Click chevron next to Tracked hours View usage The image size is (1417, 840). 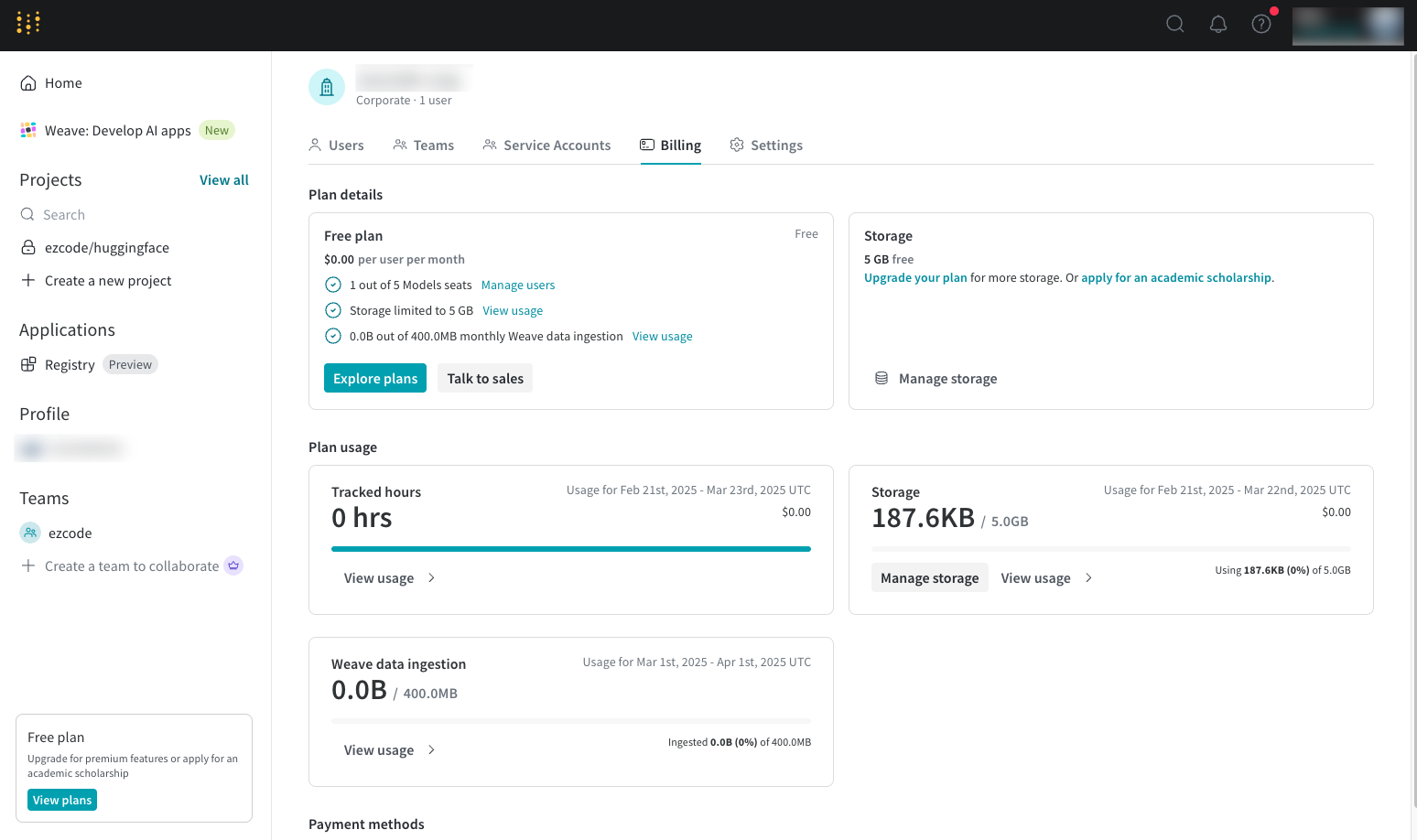coord(431,578)
